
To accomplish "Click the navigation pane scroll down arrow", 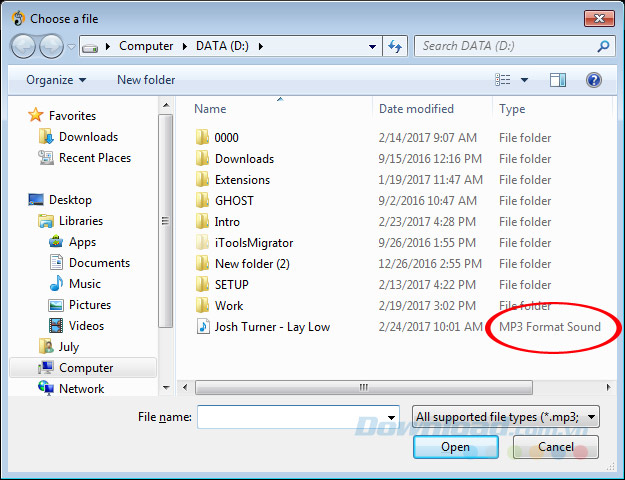I will [x=166, y=388].
